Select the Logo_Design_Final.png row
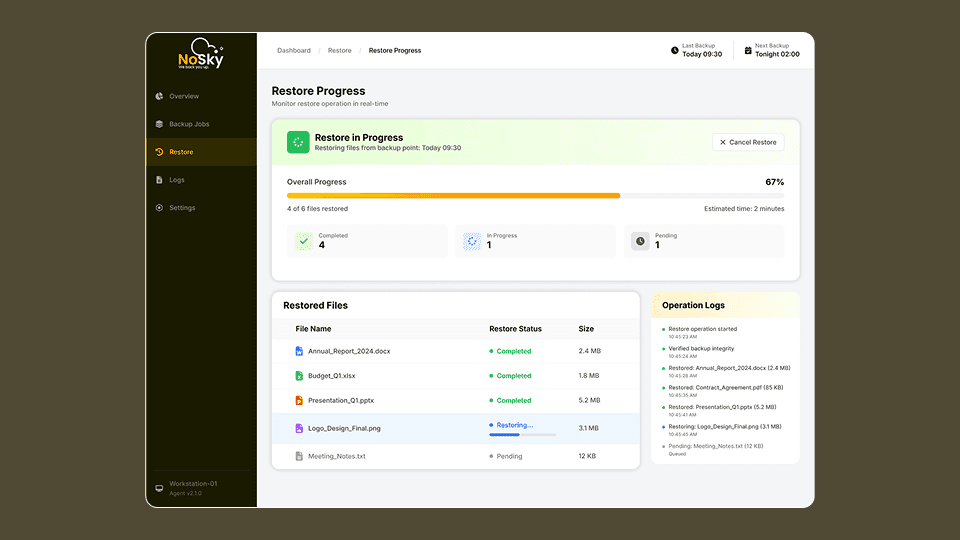 coord(455,428)
